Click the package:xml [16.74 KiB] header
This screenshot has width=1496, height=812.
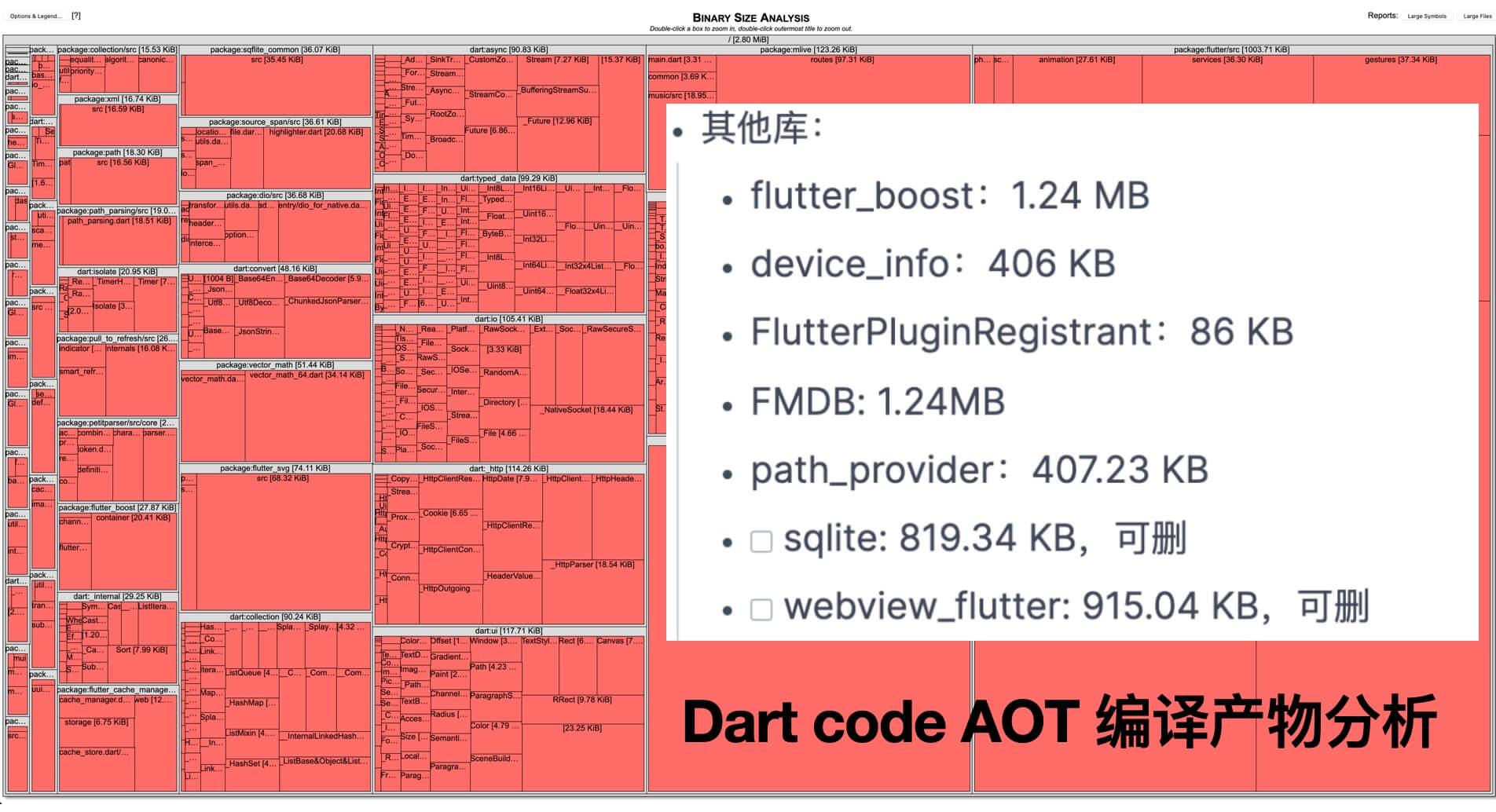click(x=117, y=99)
